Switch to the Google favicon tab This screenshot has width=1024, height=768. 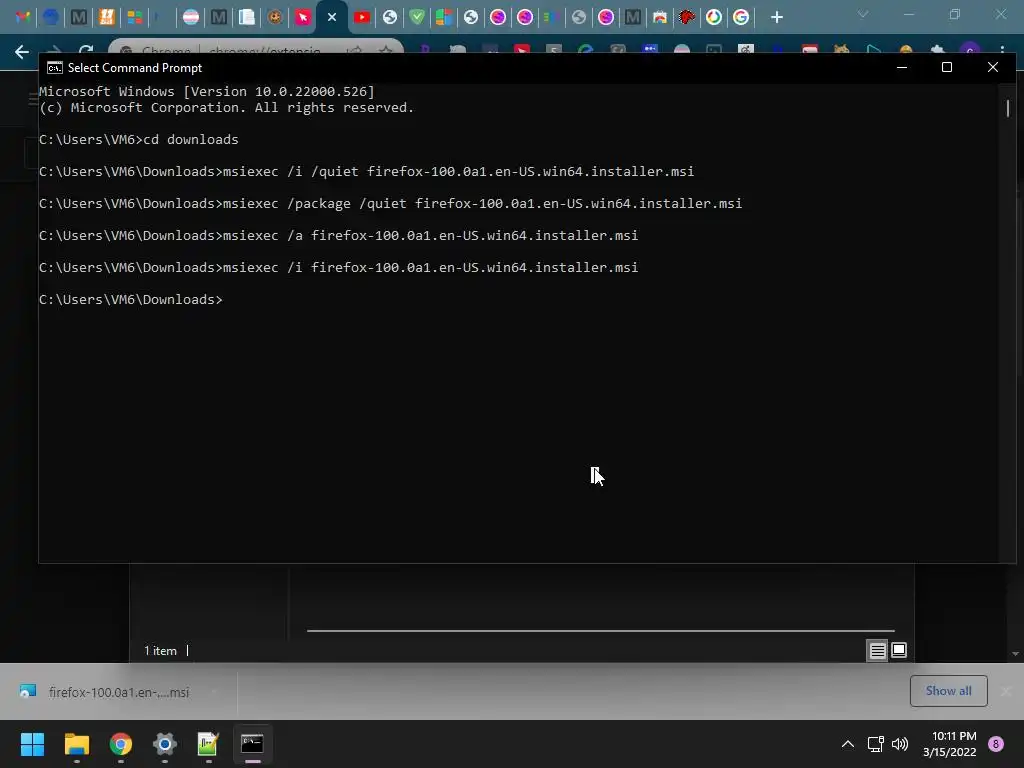pyautogui.click(x=741, y=17)
